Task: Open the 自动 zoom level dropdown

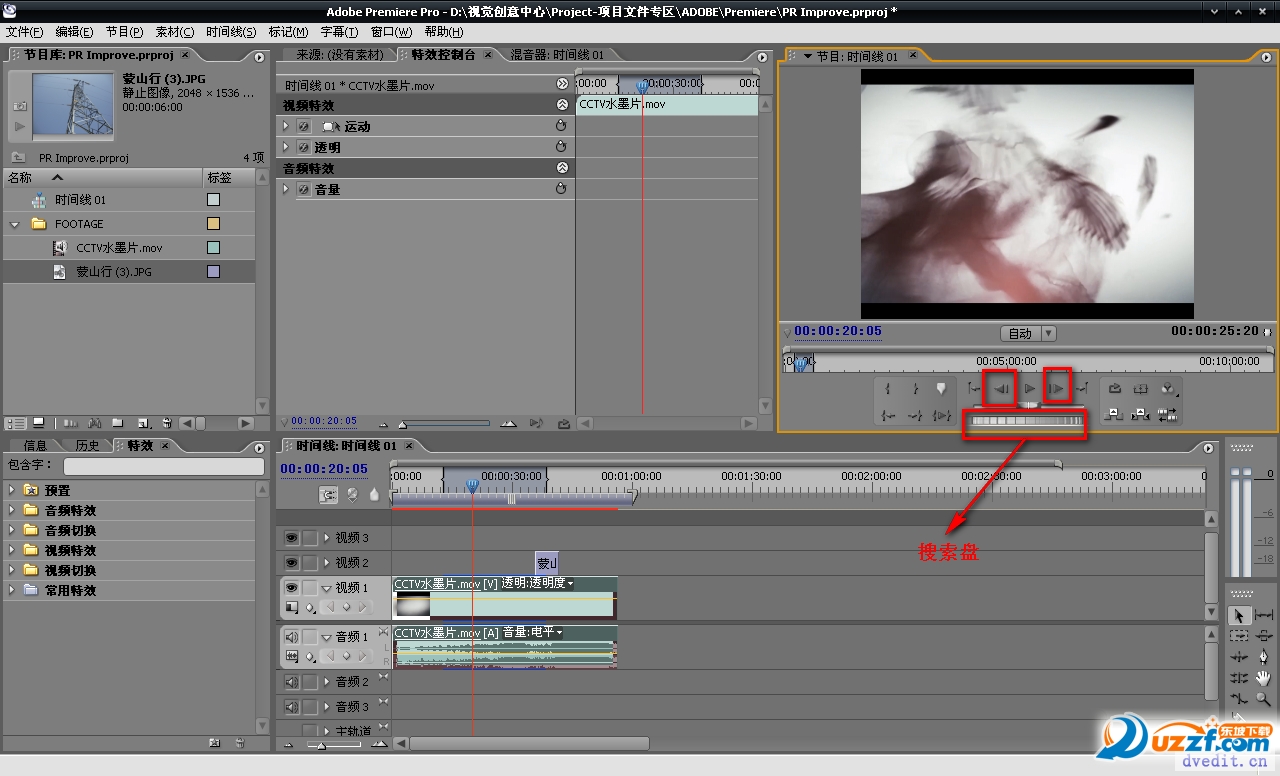Action: [1028, 333]
